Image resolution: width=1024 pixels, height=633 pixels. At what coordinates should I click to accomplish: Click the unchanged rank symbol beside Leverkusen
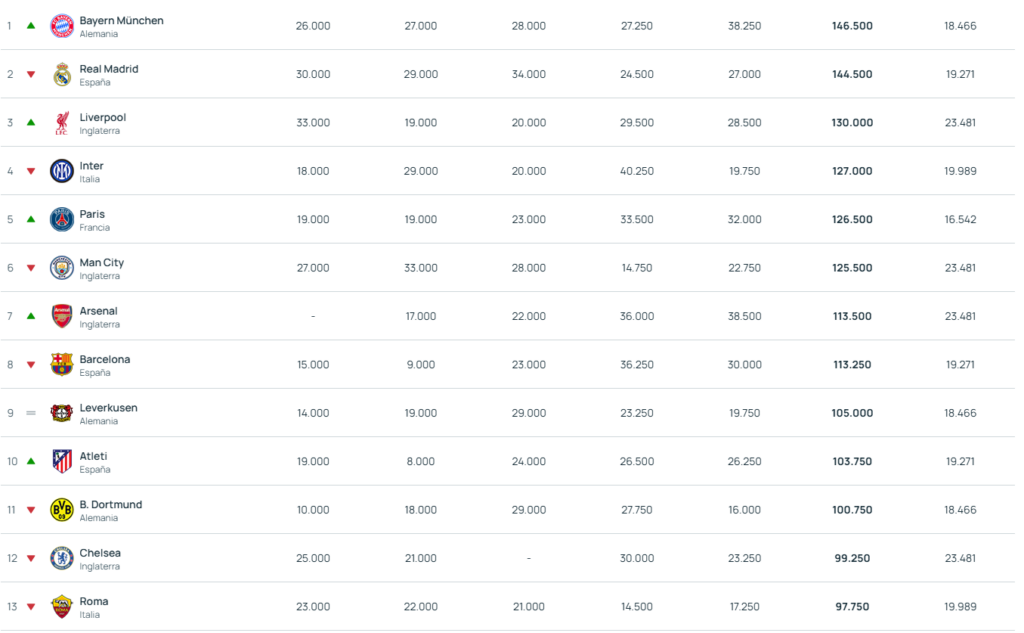point(31,413)
